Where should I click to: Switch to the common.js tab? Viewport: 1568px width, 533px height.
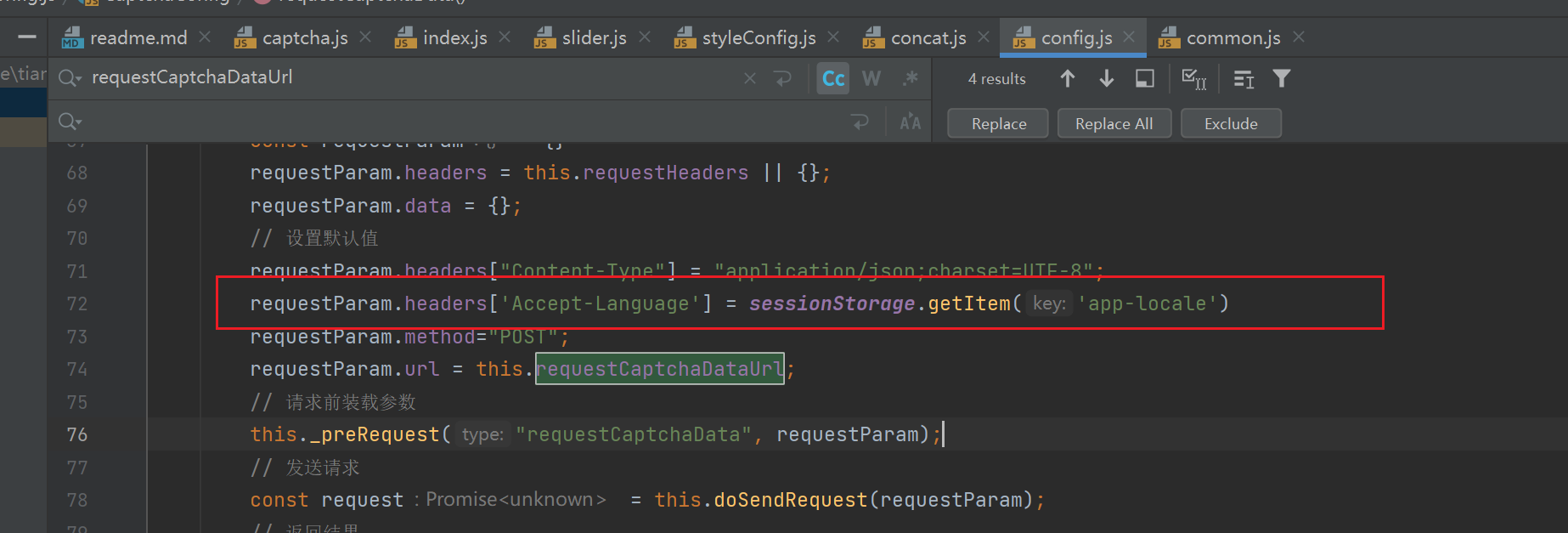pyautogui.click(x=1220, y=38)
